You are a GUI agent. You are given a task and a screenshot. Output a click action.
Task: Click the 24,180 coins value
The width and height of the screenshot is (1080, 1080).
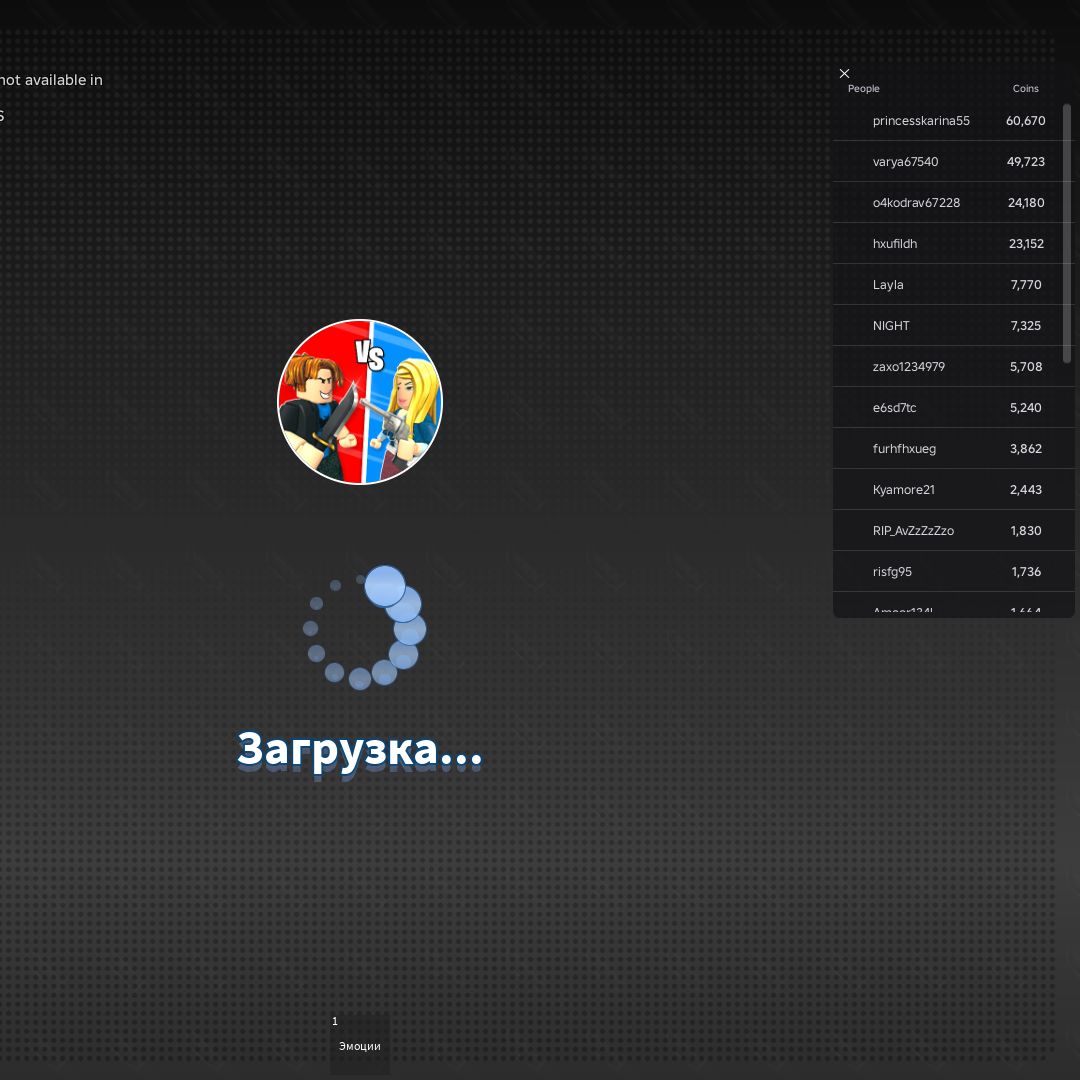coord(1026,202)
